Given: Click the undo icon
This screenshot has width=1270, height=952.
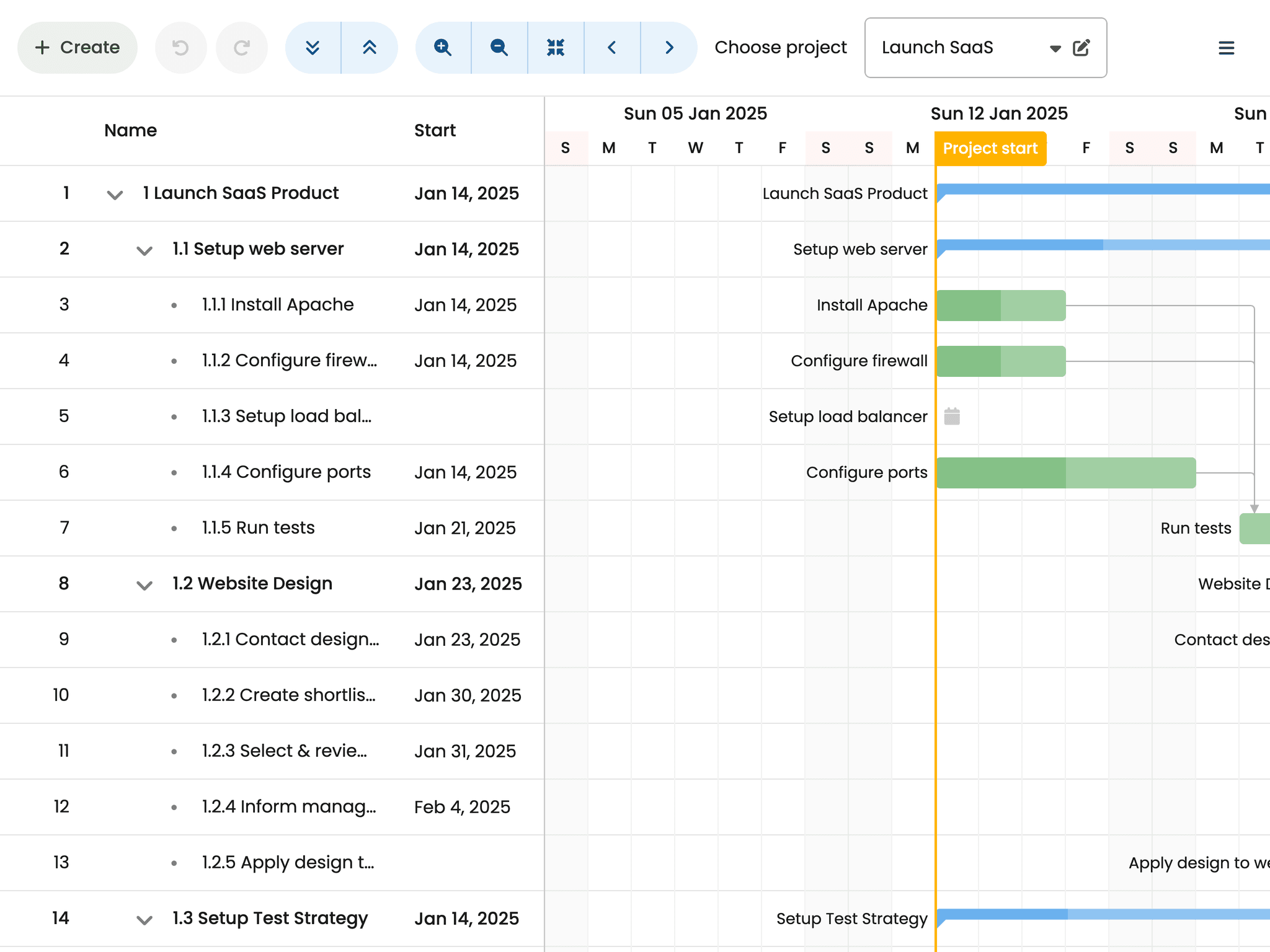Looking at the screenshot, I should pyautogui.click(x=180, y=48).
